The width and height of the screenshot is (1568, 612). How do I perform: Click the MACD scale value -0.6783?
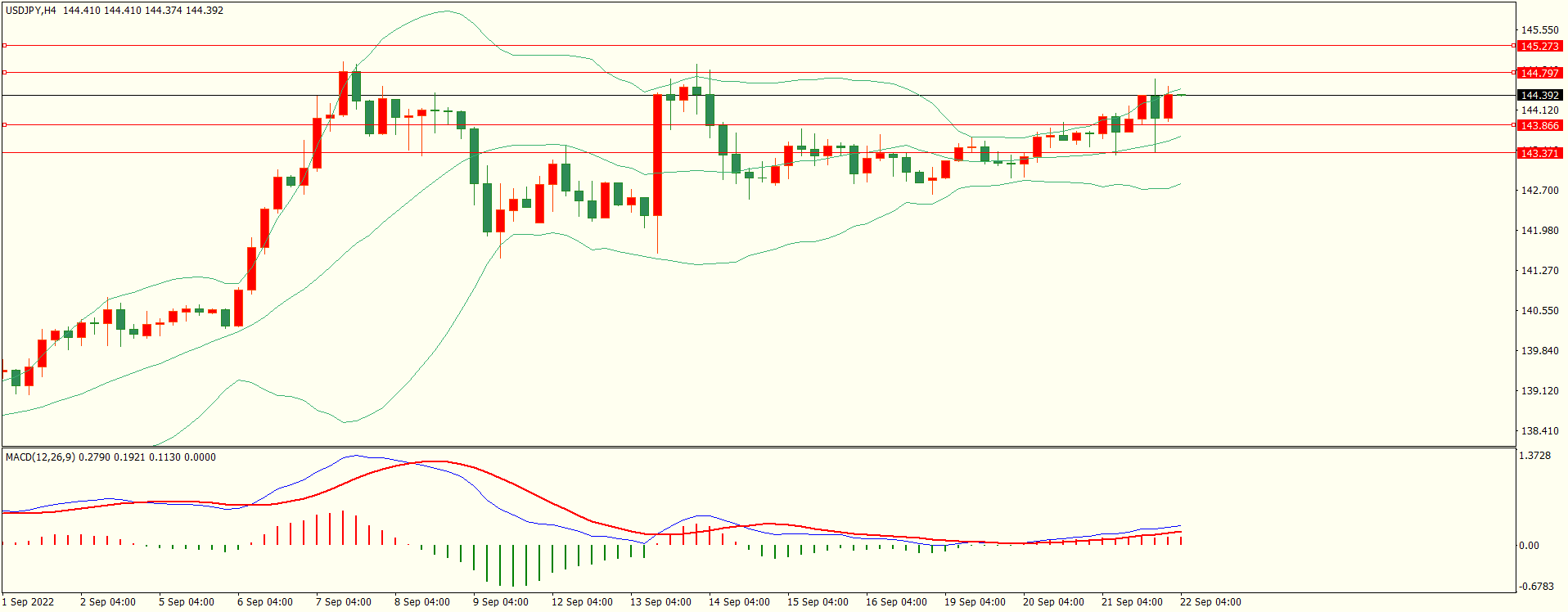click(x=1536, y=587)
